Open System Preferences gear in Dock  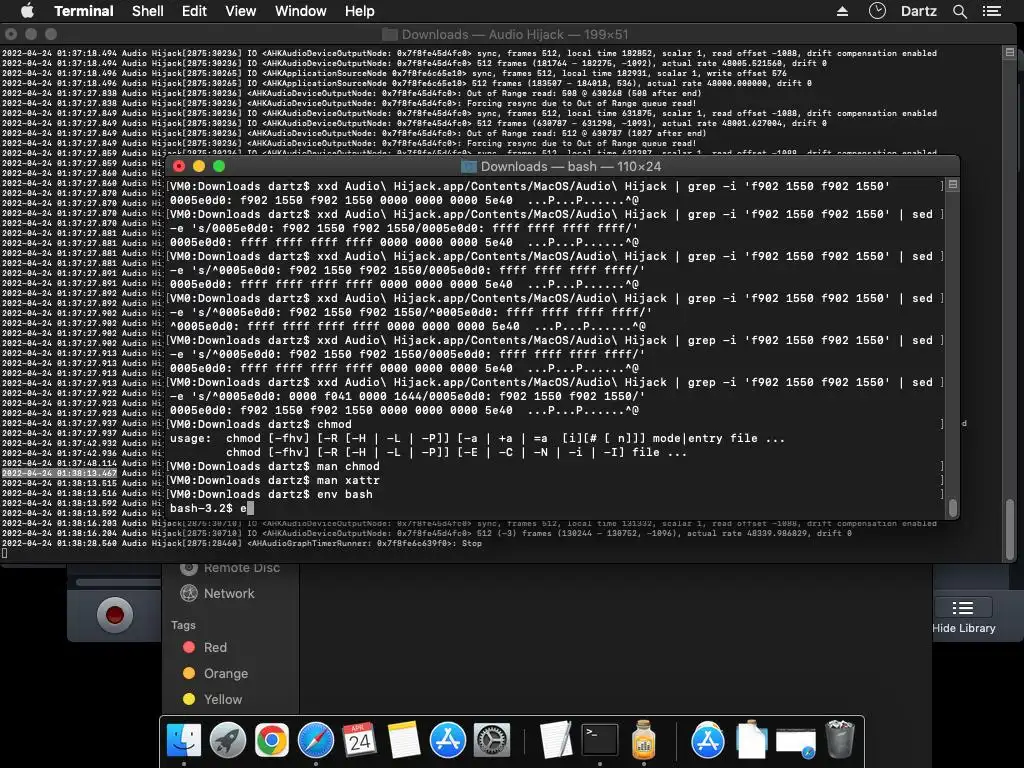tap(491, 740)
